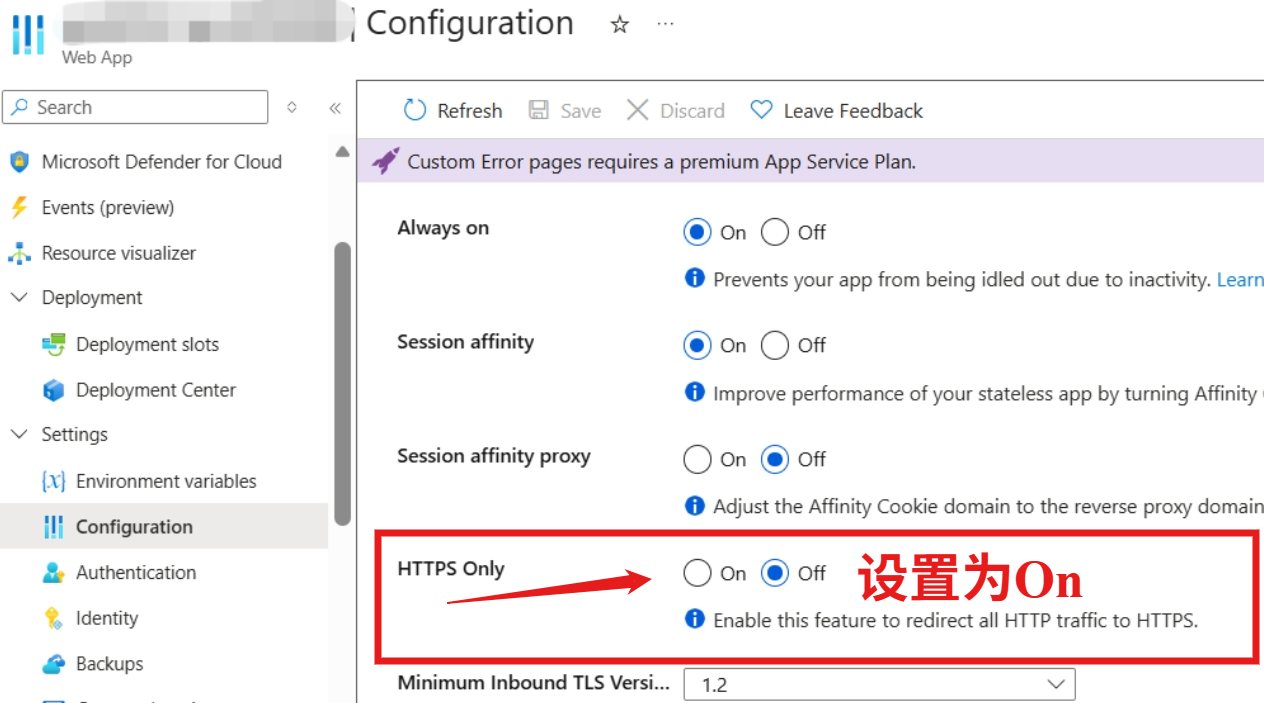Collapse the Settings section chevron
Image resolution: width=1264 pixels, height=703 pixels.
tap(19, 434)
